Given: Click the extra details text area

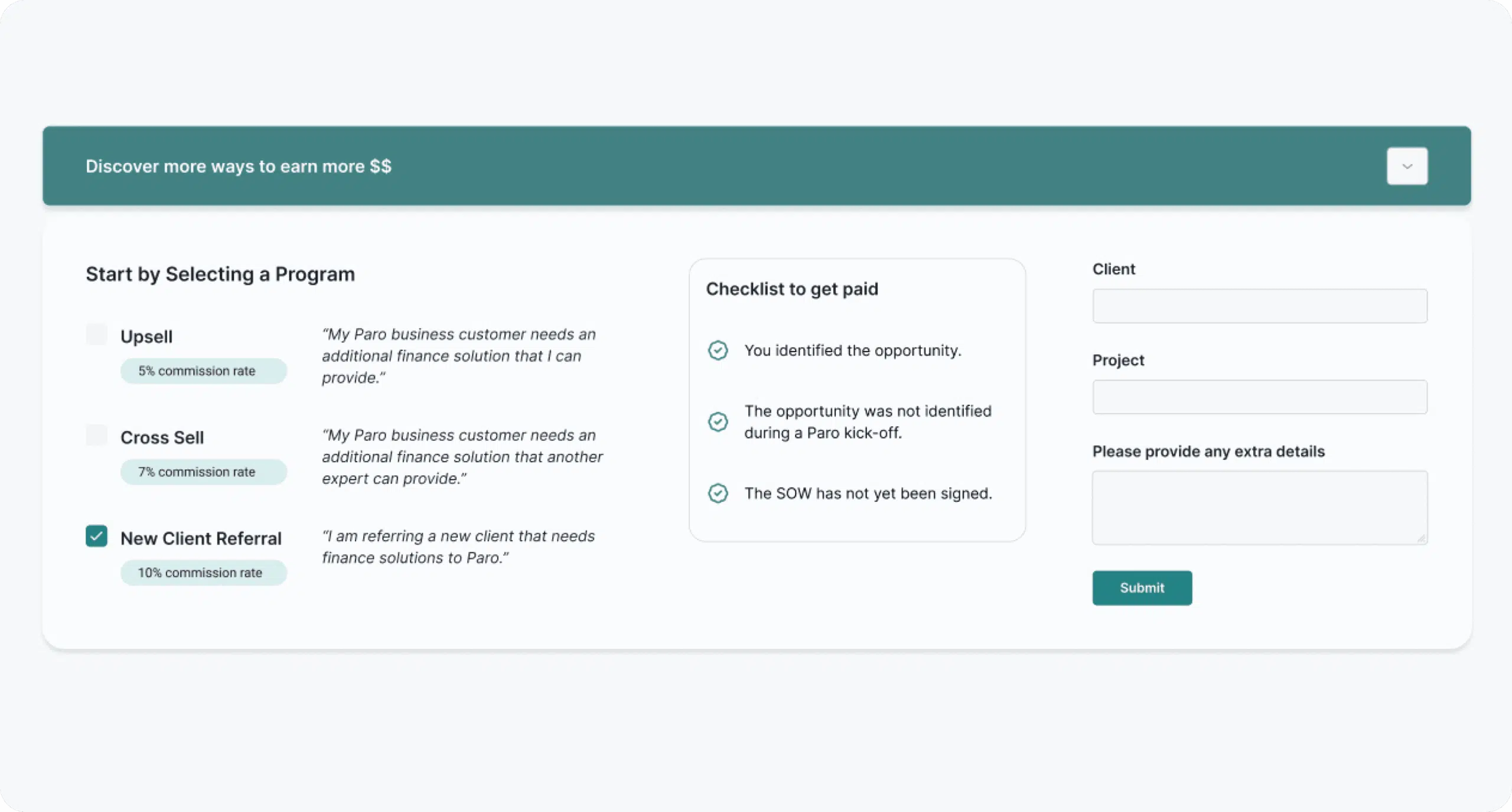Looking at the screenshot, I should pyautogui.click(x=1259, y=507).
